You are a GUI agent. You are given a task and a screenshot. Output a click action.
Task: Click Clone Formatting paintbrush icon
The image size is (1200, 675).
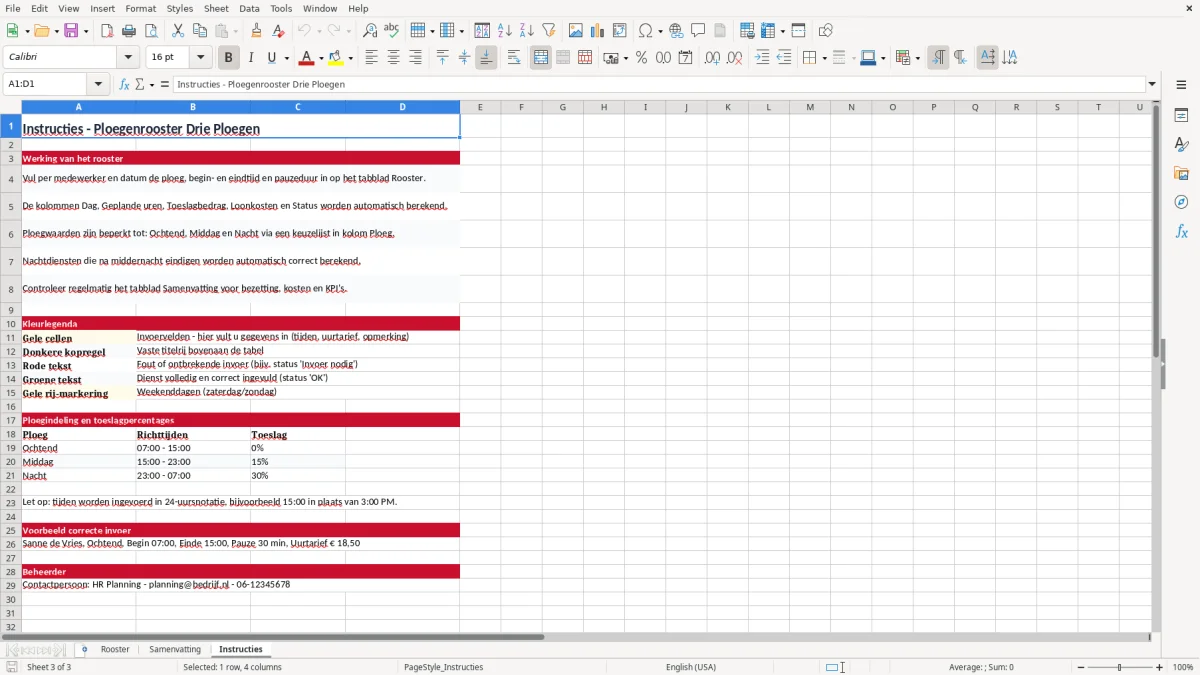pos(256,31)
